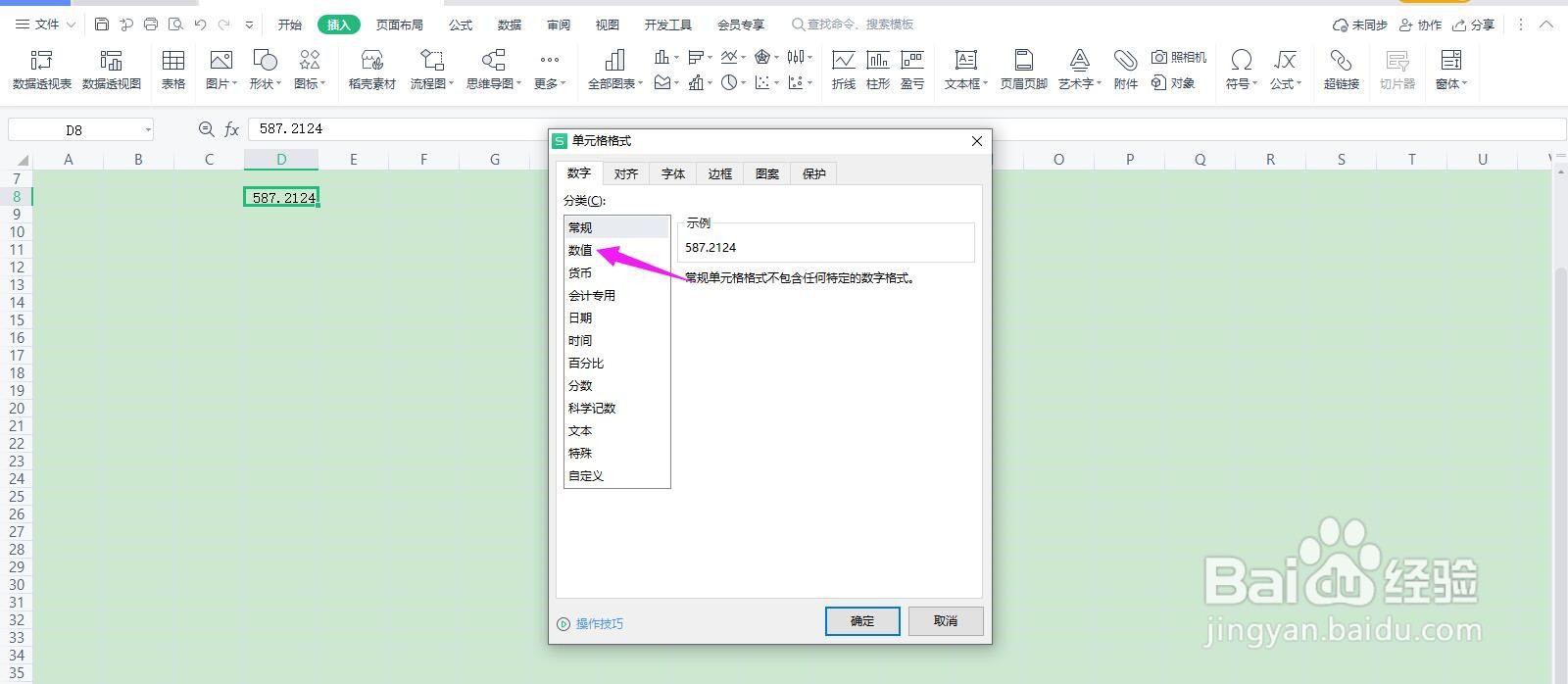This screenshot has width=1568, height=684.
Task: Click the formula bar showing 587.2124
Action: pos(906,128)
